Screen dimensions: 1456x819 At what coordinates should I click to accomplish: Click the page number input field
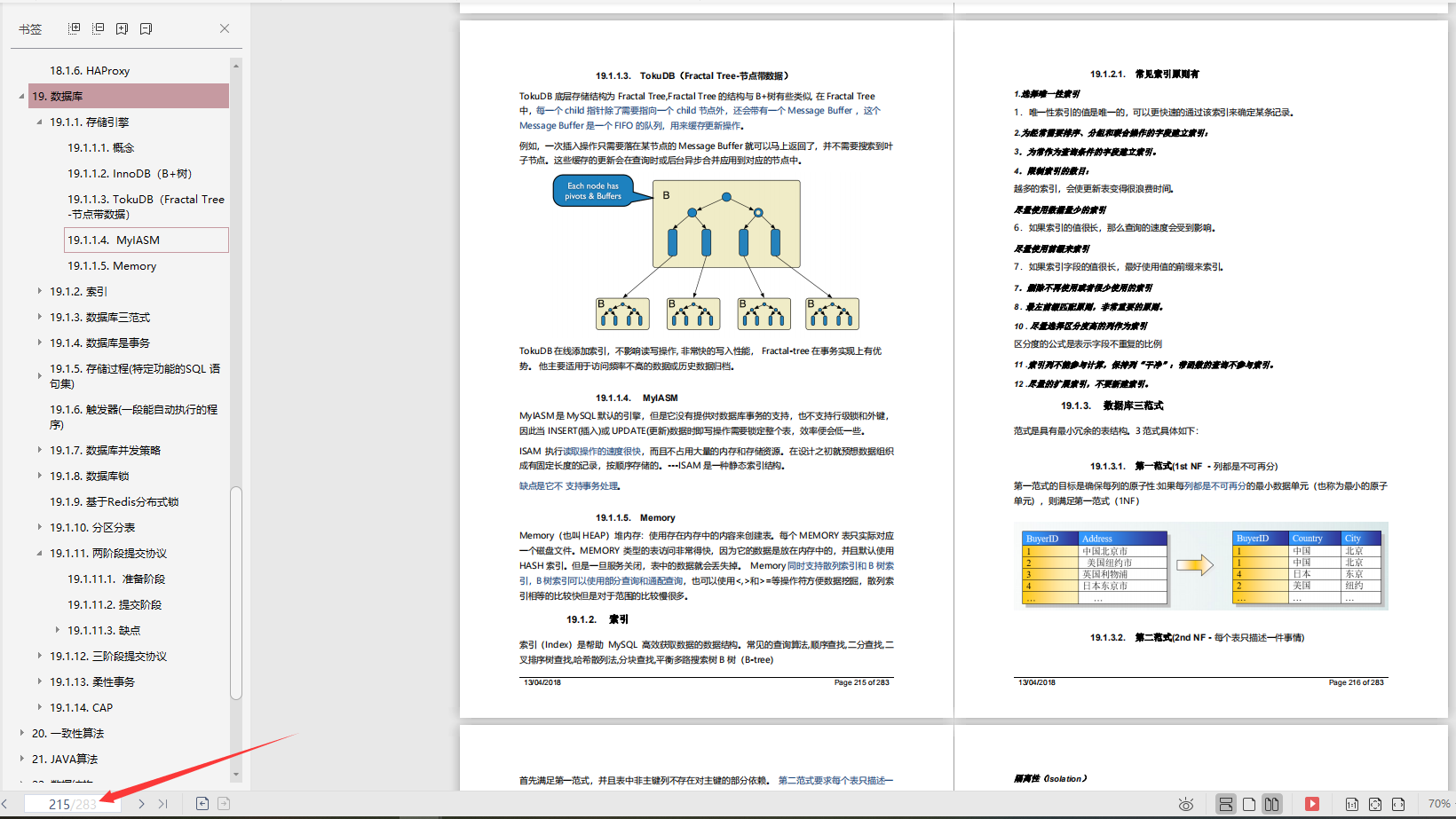(x=72, y=804)
